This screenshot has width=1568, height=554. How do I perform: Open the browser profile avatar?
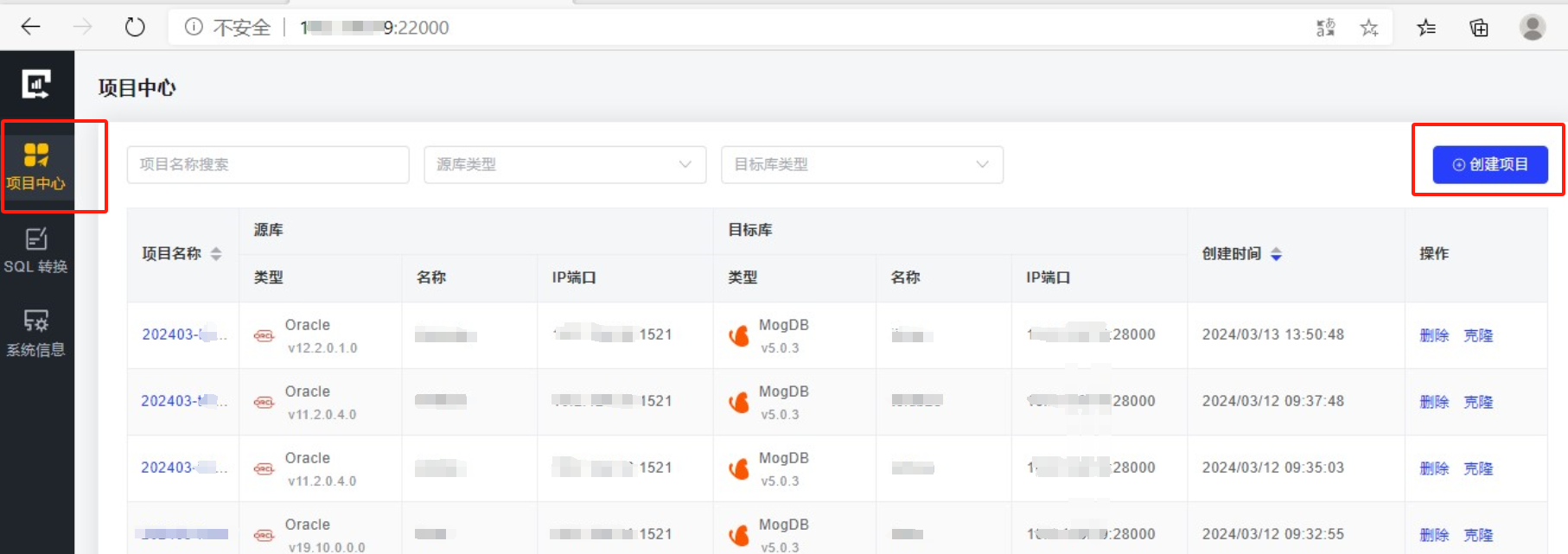1533,27
